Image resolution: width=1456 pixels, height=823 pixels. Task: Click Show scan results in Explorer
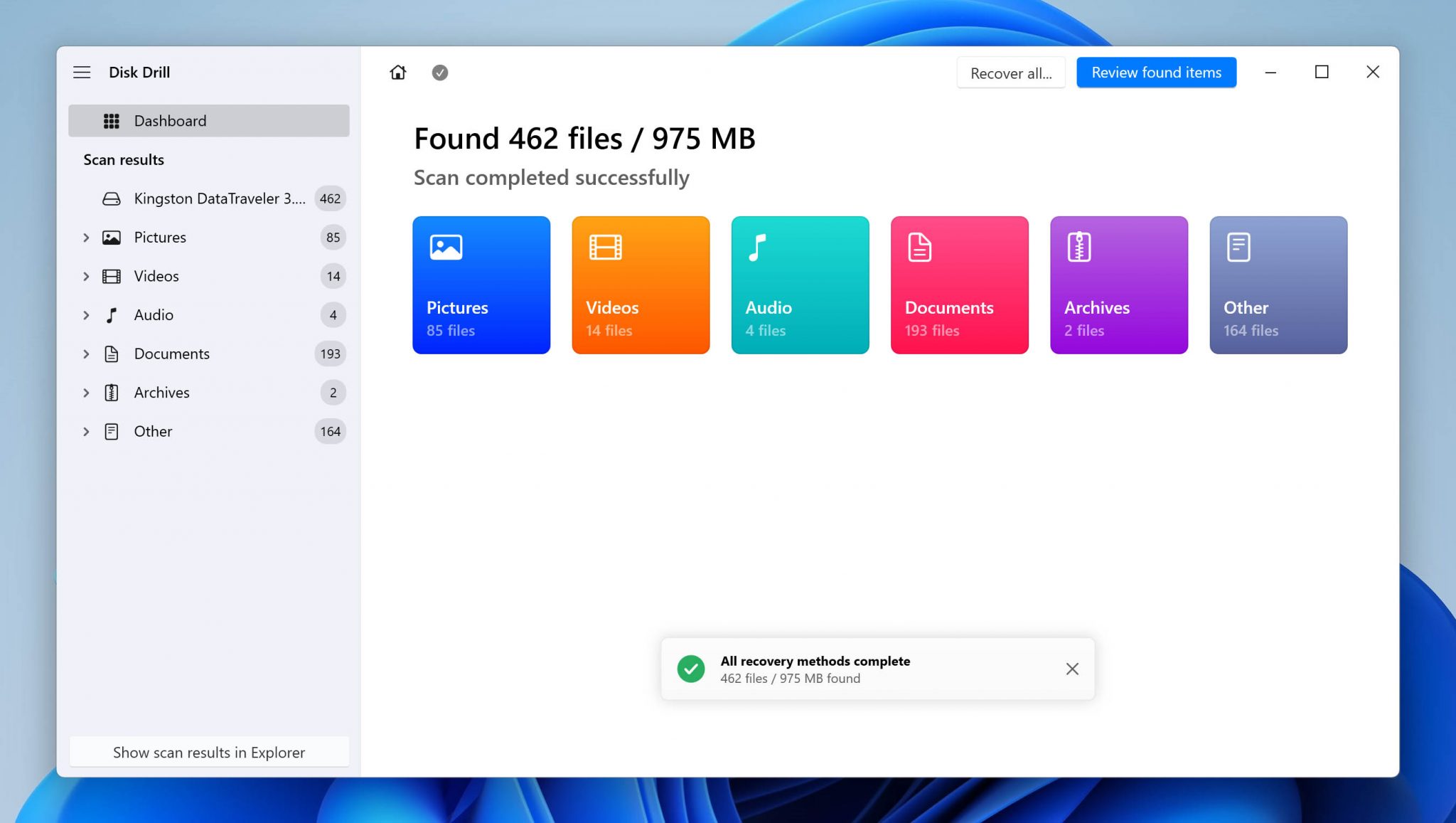(209, 752)
